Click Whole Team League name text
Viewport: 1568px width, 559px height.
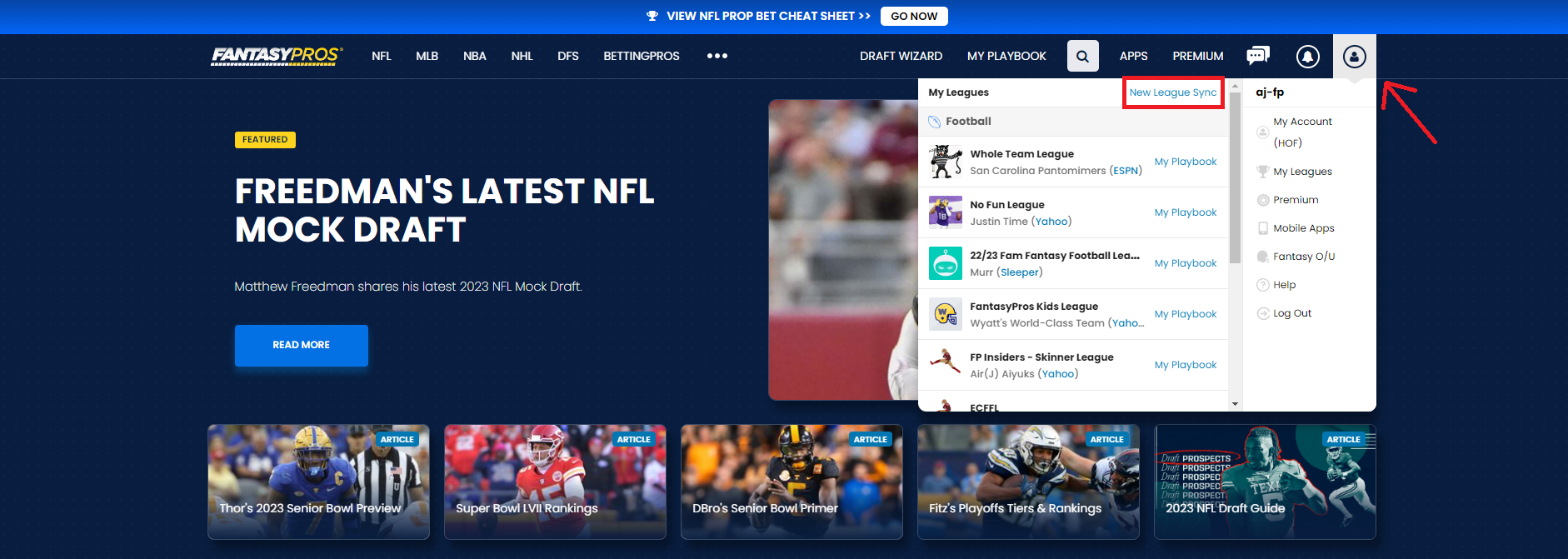point(1021,154)
